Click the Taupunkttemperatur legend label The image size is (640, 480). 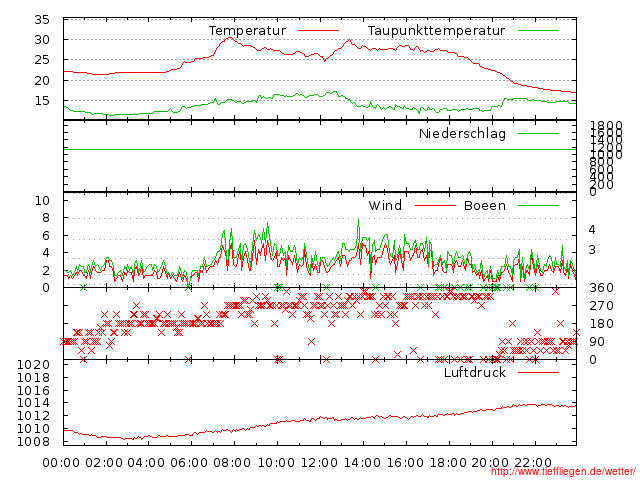click(435, 31)
